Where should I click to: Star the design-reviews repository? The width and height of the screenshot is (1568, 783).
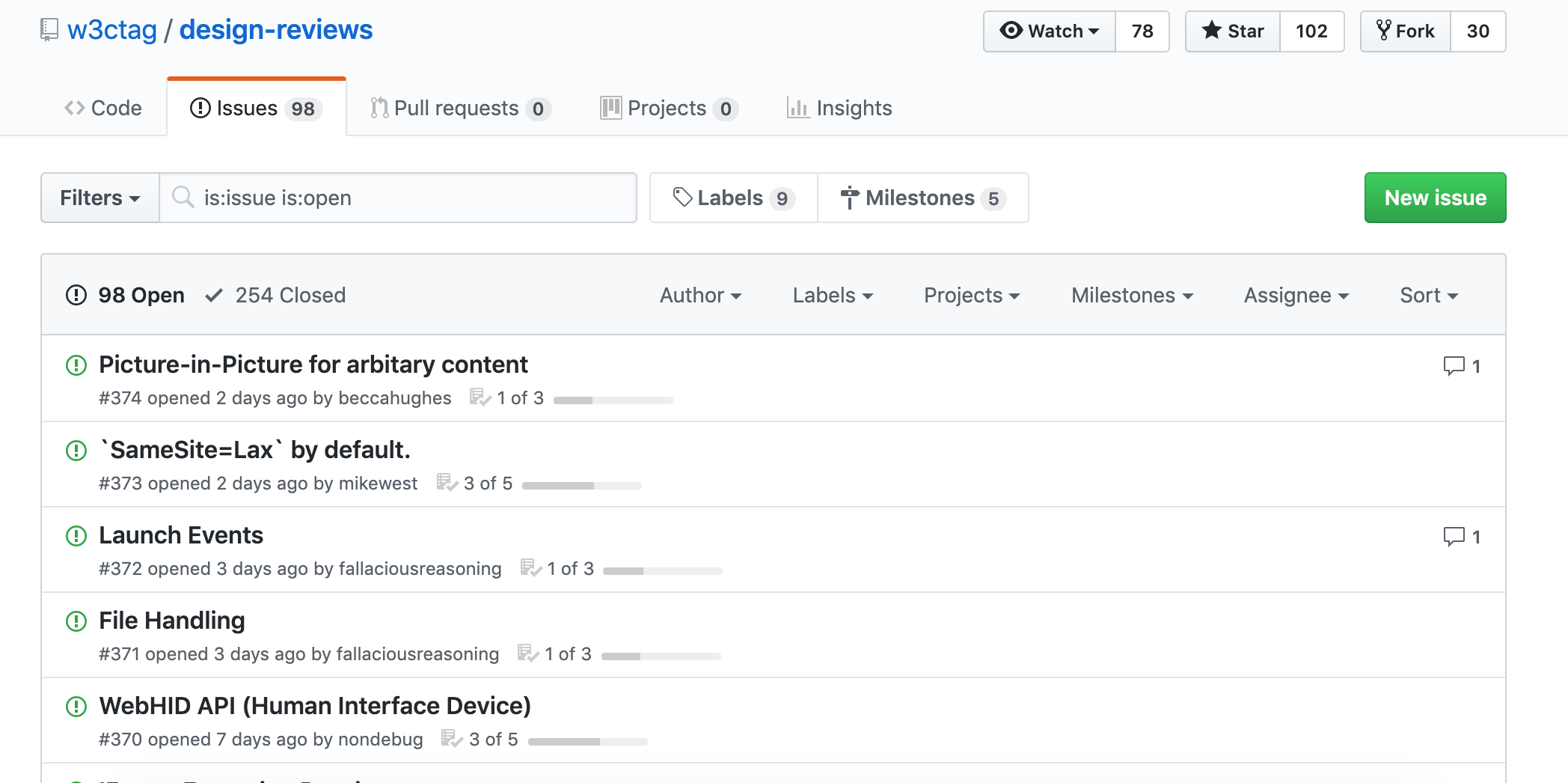(x=1233, y=31)
